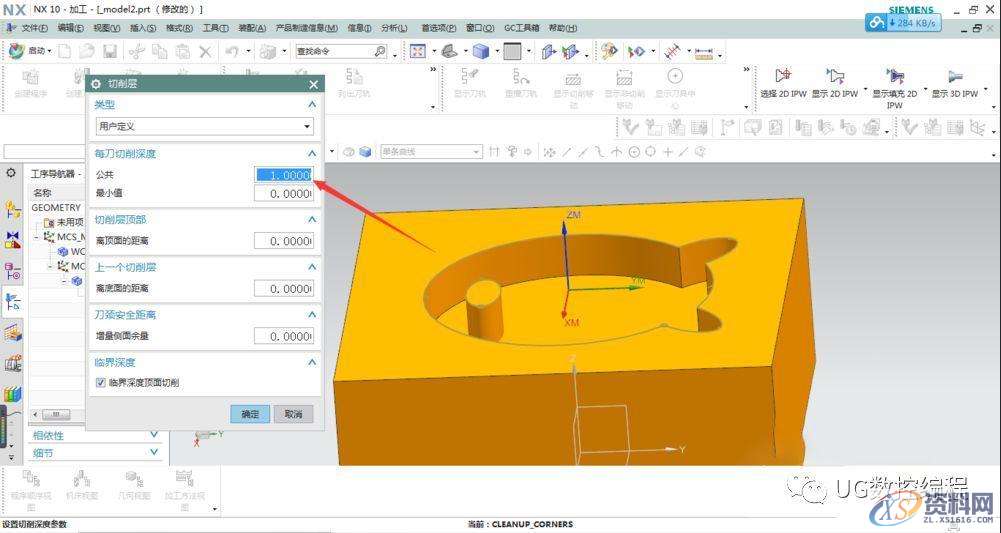Click the fit view icon in toolbar

point(418,51)
